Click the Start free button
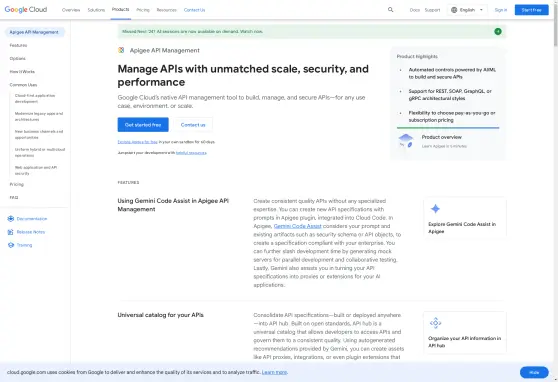Viewport: 558px width, 382px height. tap(531, 10)
